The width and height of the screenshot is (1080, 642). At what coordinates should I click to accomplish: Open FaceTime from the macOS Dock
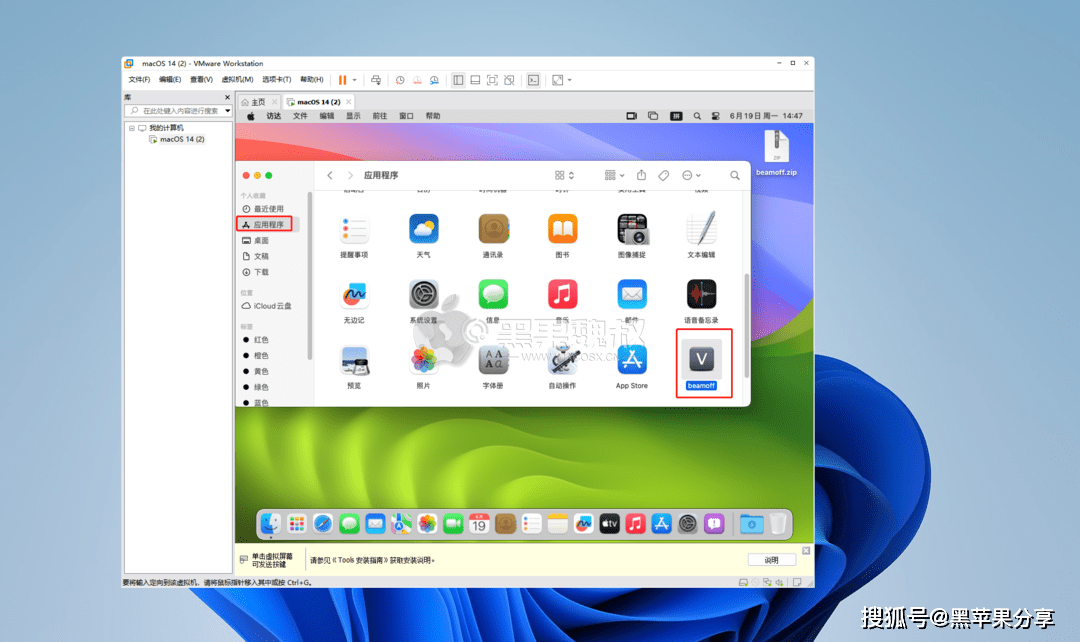(x=453, y=524)
